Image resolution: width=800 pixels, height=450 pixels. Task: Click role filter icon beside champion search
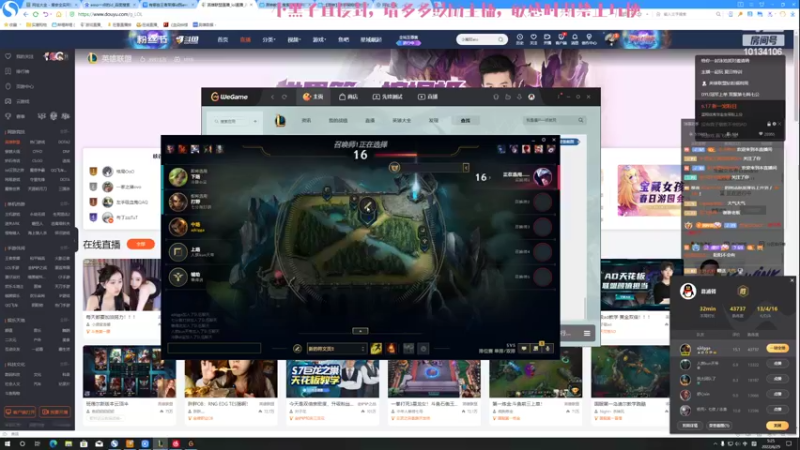point(394,167)
